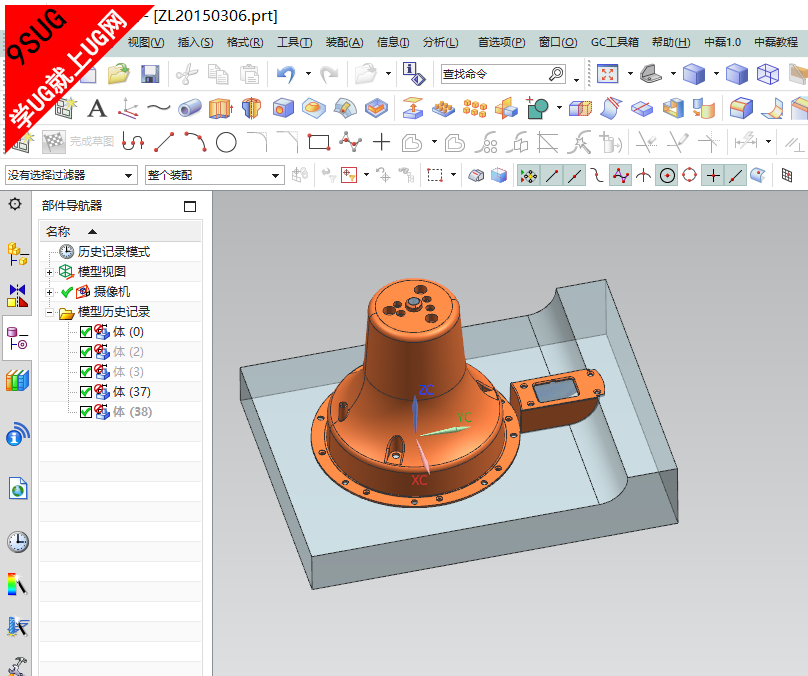The image size is (808, 676).
Task: Click the hole feature icon
Action: [283, 108]
